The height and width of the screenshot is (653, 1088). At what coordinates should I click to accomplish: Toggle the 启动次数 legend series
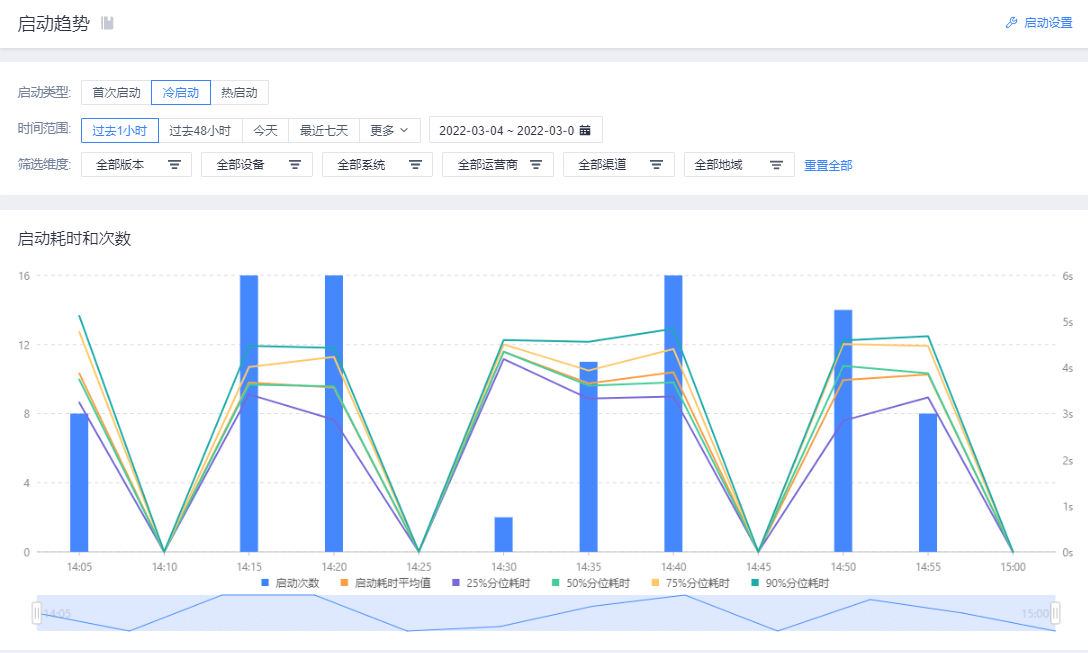pyautogui.click(x=290, y=583)
